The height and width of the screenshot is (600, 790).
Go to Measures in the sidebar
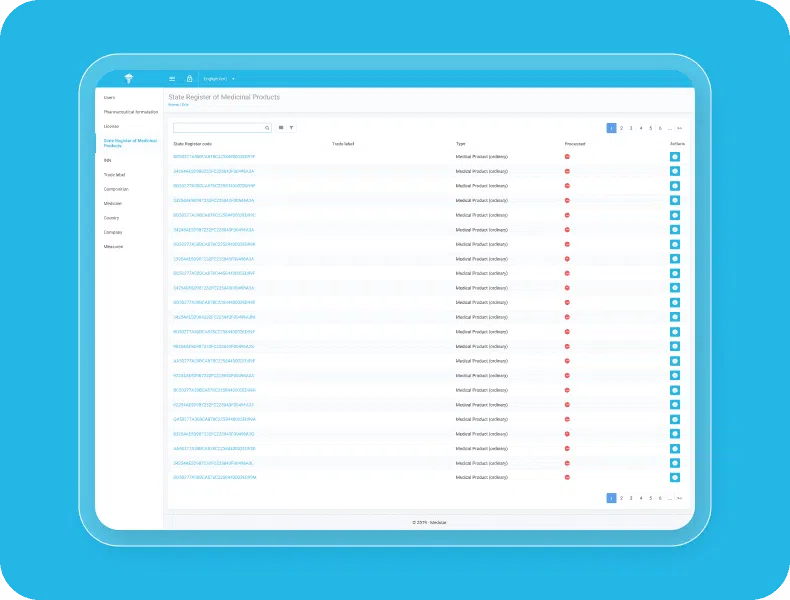click(113, 247)
